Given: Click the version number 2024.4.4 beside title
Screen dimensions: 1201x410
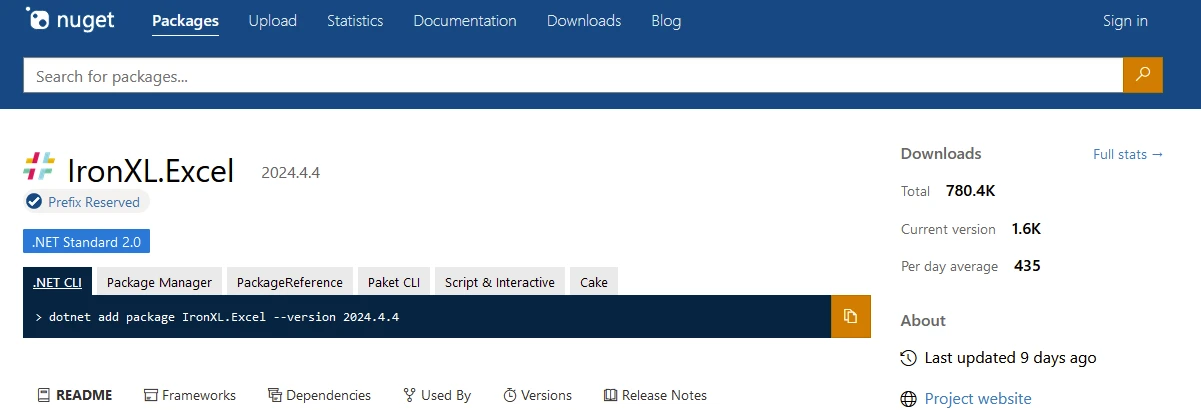Looking at the screenshot, I should pos(291,173).
